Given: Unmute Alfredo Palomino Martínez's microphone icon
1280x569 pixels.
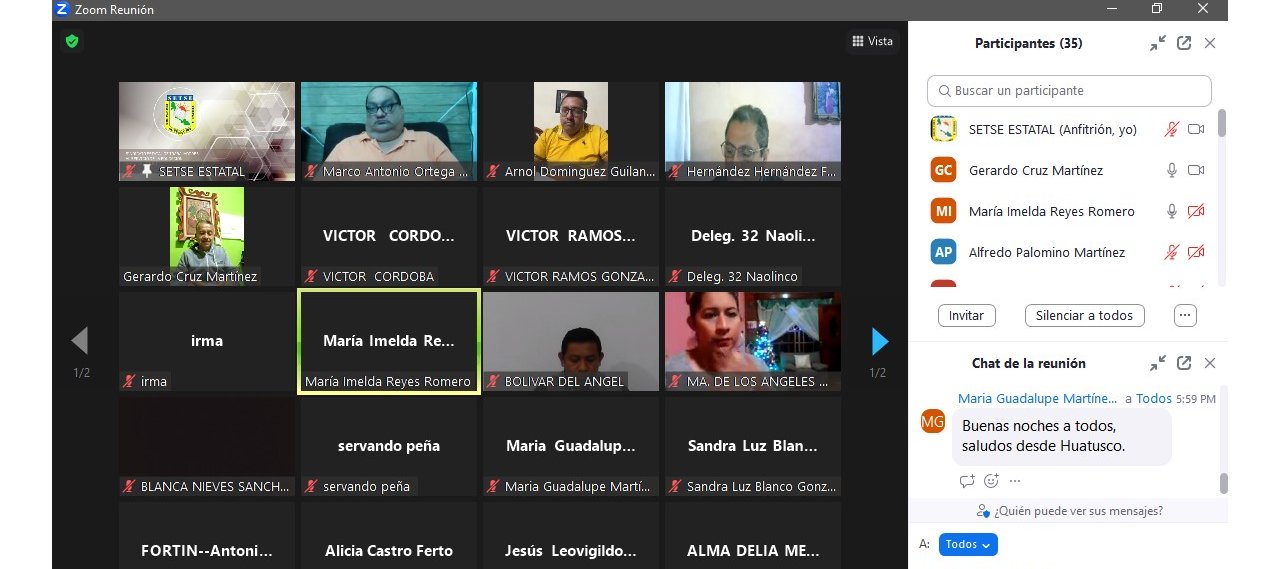Looking at the screenshot, I should (x=1172, y=252).
